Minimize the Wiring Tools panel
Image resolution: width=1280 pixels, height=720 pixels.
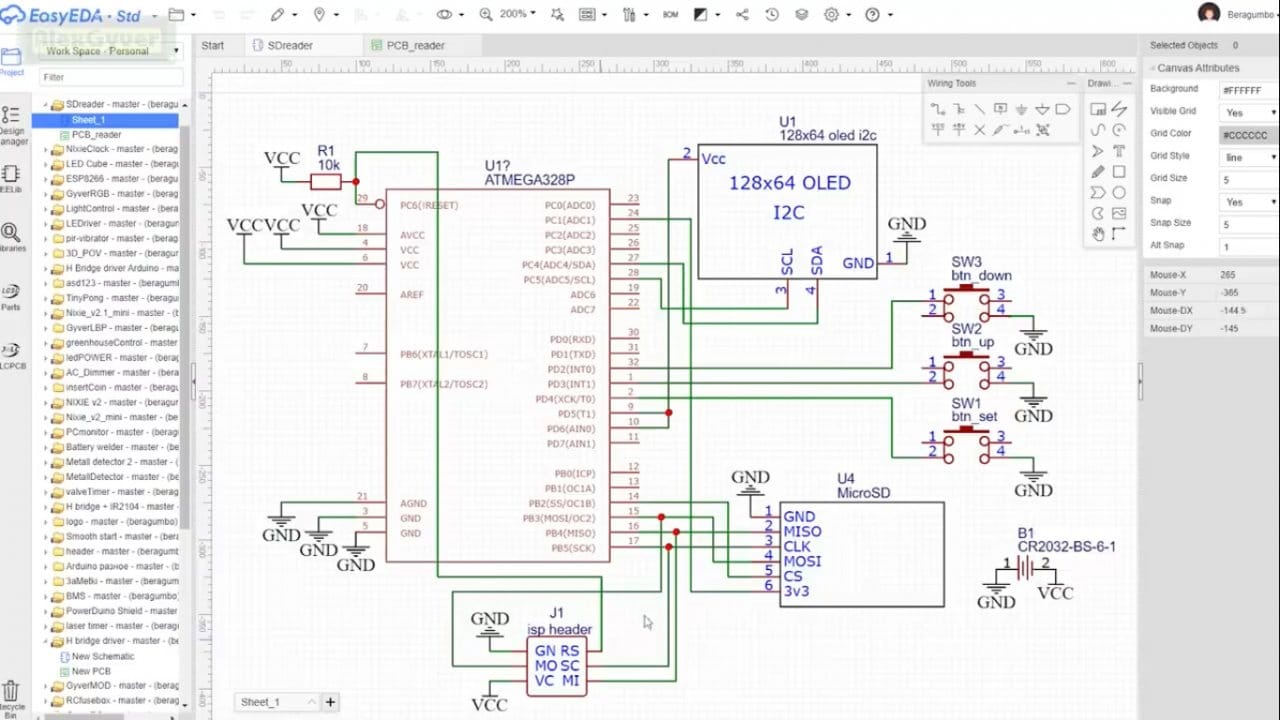click(x=1071, y=83)
